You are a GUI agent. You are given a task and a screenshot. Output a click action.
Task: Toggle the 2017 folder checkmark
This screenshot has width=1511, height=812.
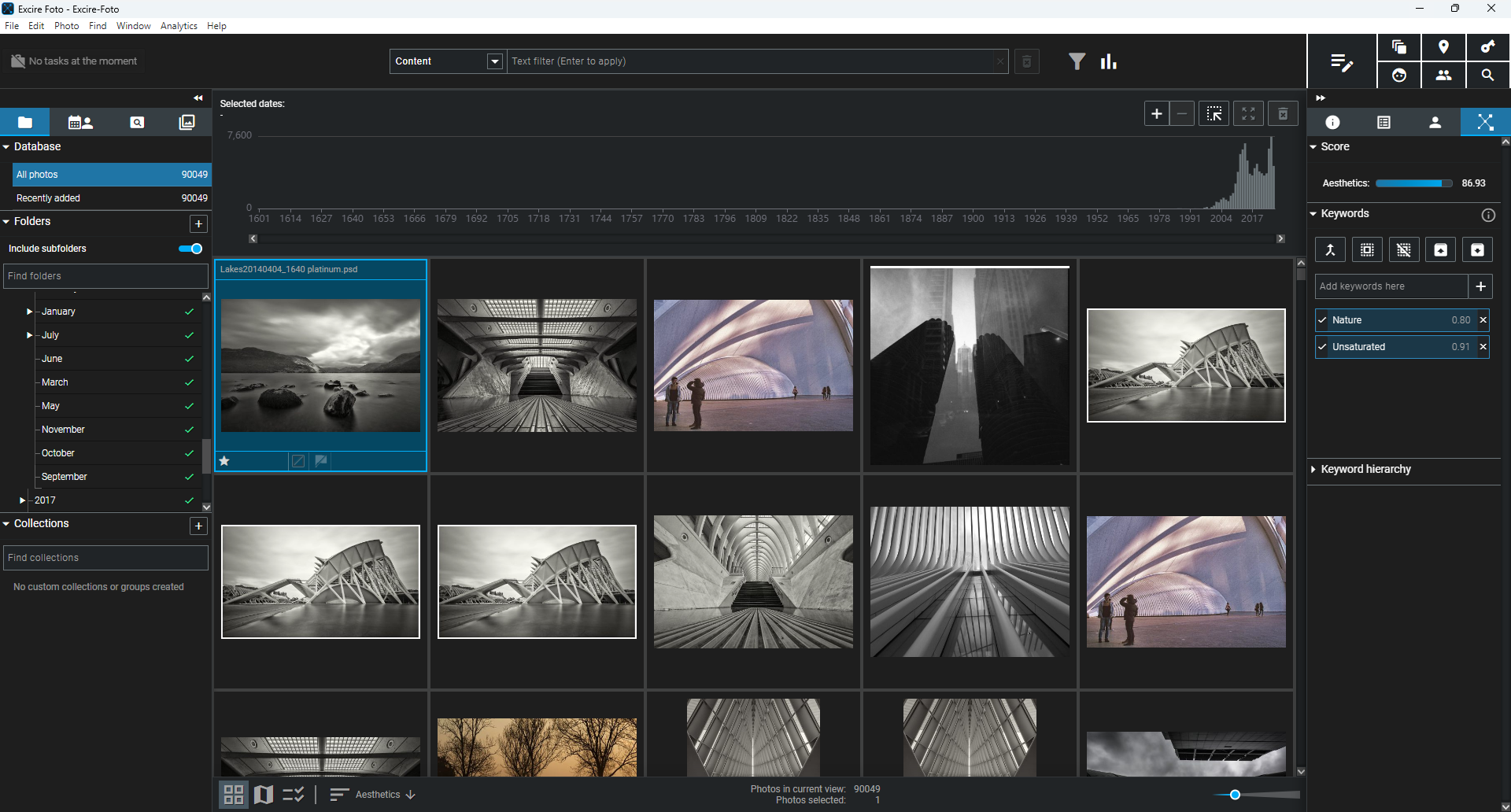pos(189,500)
